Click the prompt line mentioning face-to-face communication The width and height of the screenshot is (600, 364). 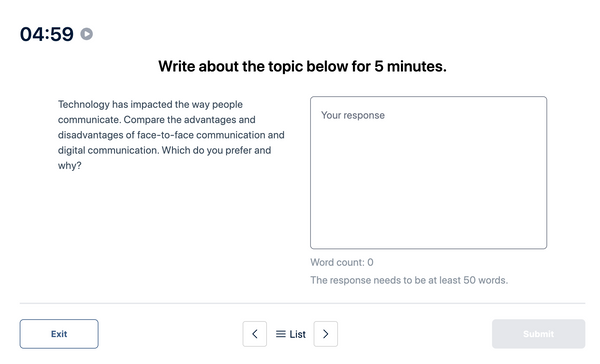point(171,135)
